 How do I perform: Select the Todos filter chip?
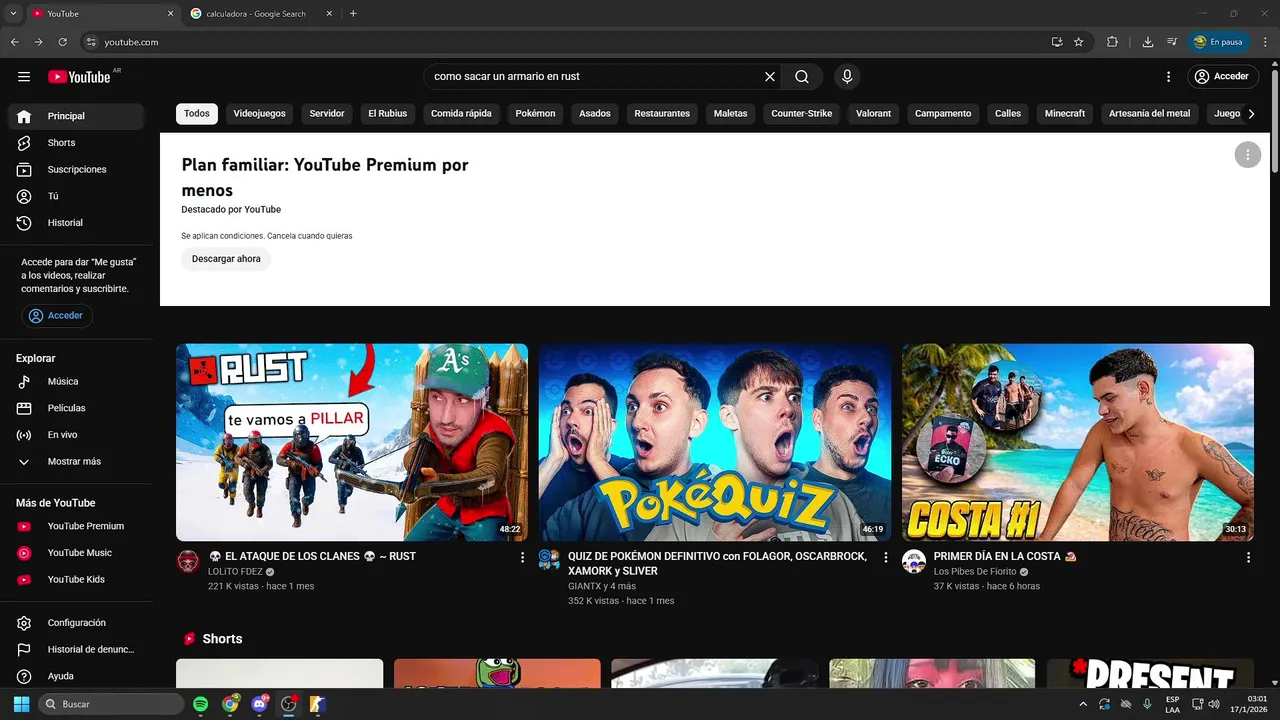pos(197,113)
